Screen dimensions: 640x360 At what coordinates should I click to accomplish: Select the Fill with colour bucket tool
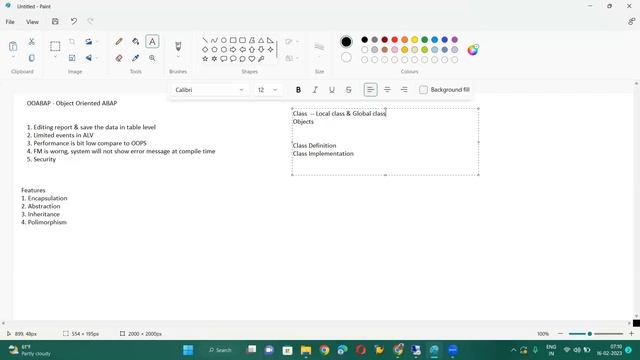click(x=136, y=42)
